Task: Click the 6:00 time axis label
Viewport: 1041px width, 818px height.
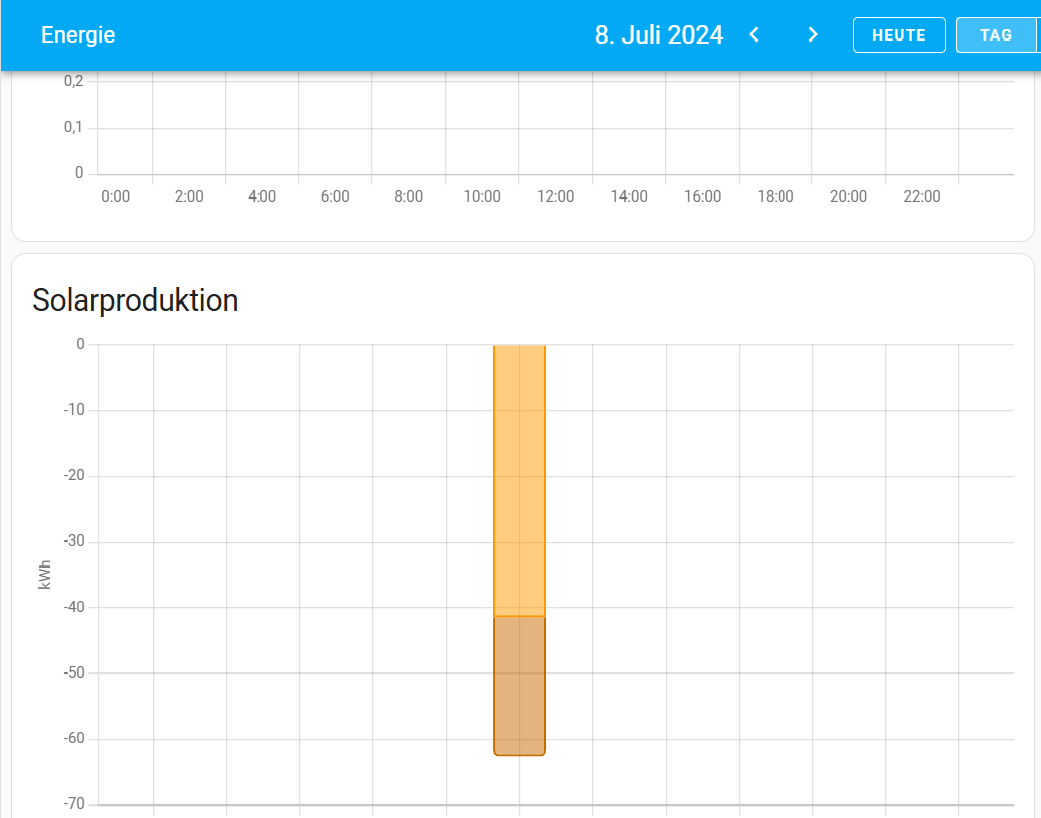Action: 335,197
